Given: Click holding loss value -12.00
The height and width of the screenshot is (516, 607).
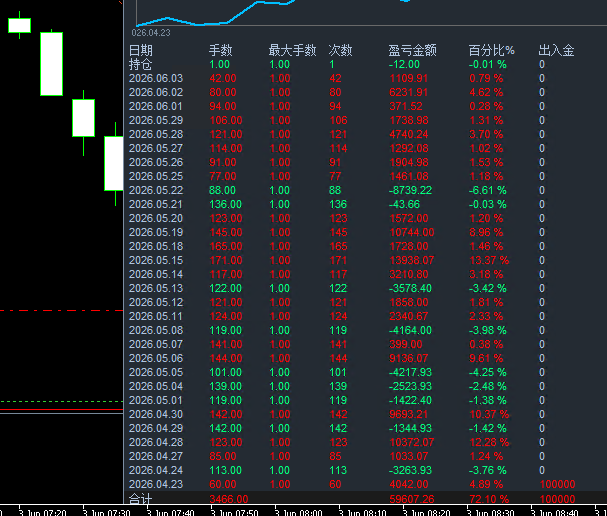Looking at the screenshot, I should [404, 64].
